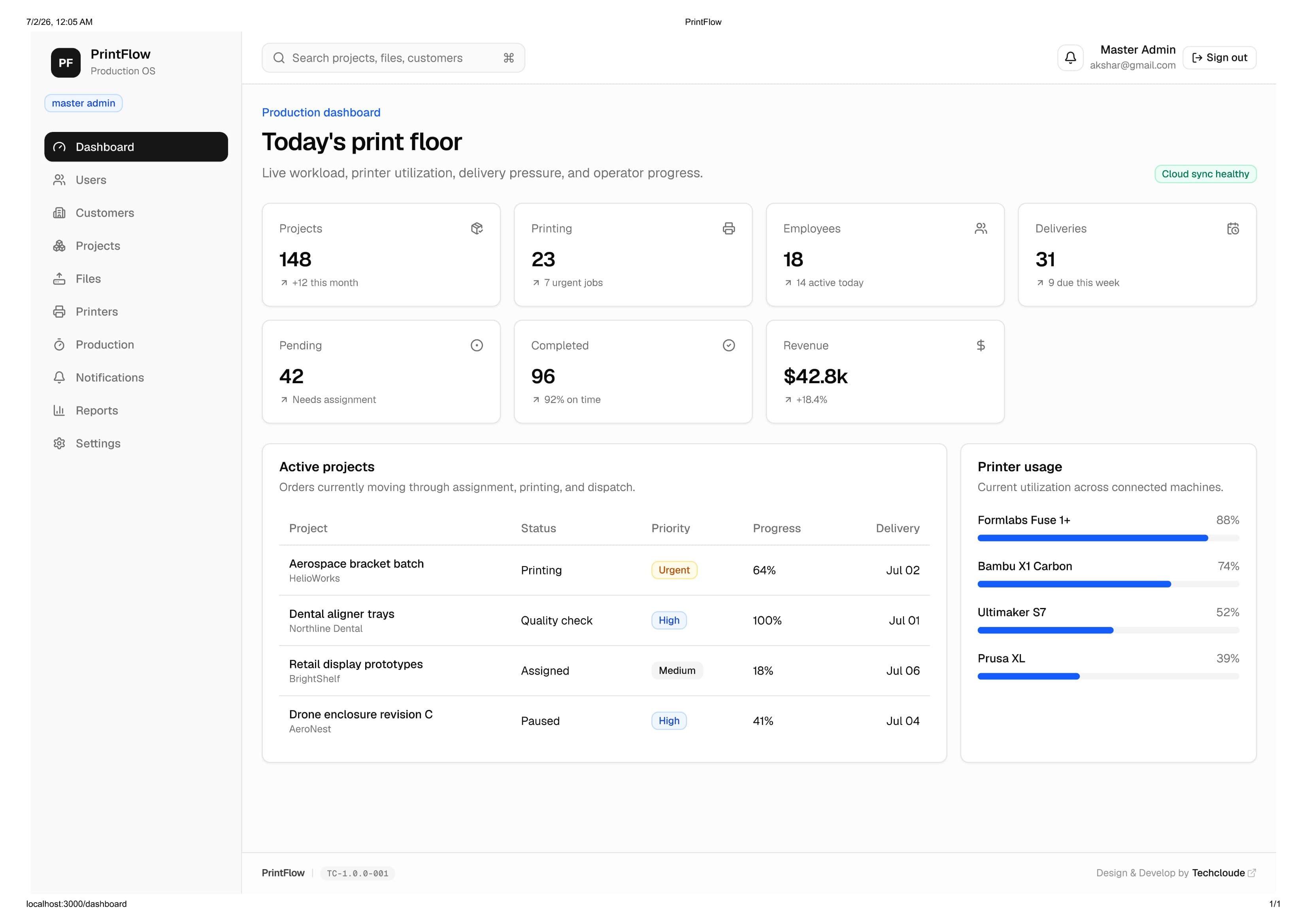Image resolution: width=1307 pixels, height=924 pixels.
Task: Click the Paused status cell
Action: 540,721
